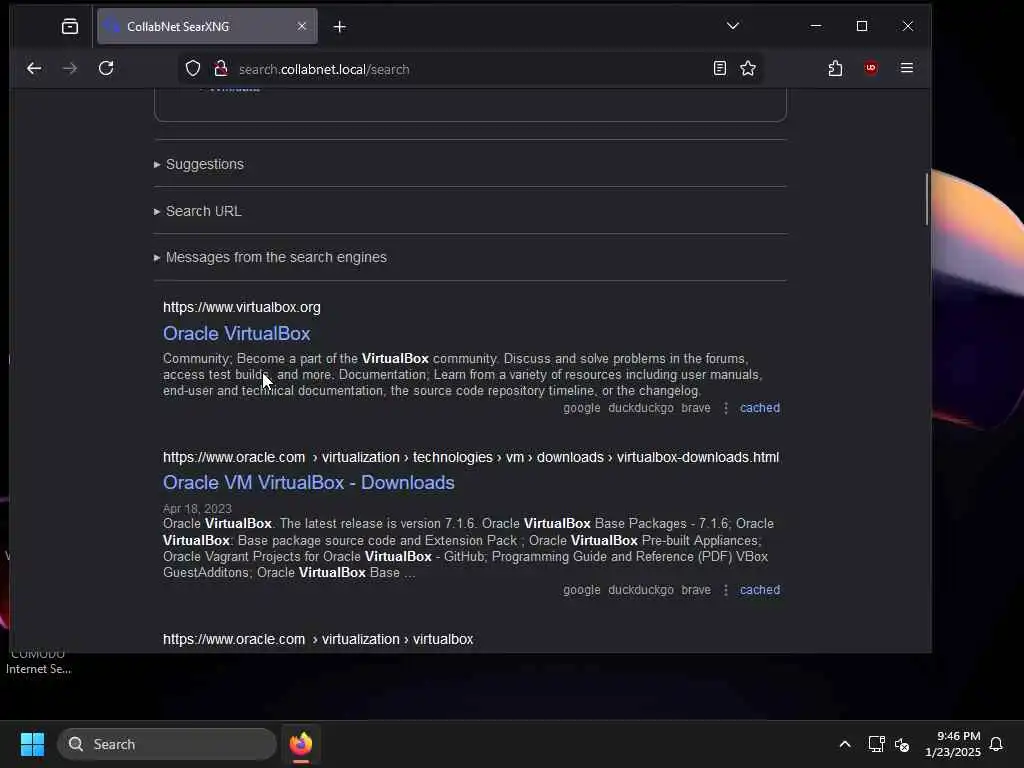Bookmark this page with the star icon
The height and width of the screenshot is (768, 1024).
(748, 69)
